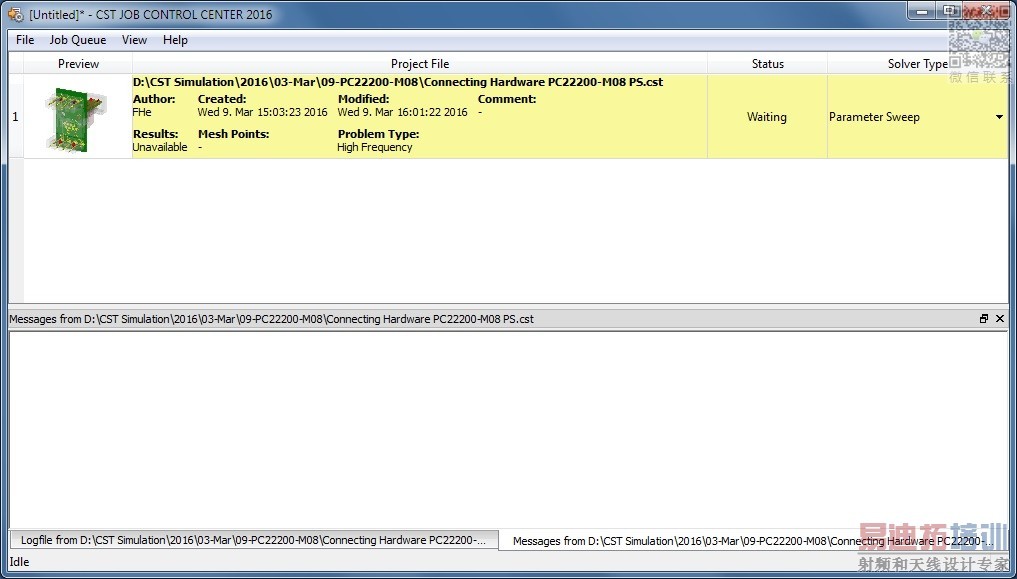Click the Solver Type column header

click(917, 64)
